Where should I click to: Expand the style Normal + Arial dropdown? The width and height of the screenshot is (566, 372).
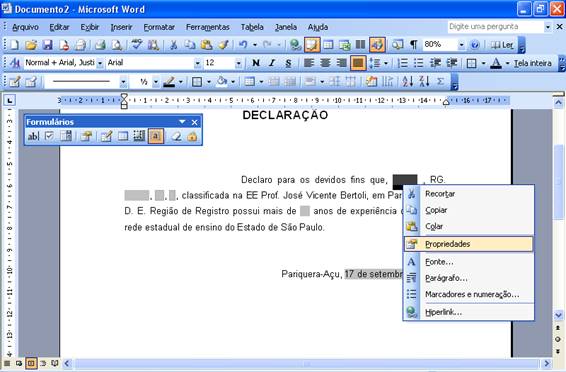(100, 63)
